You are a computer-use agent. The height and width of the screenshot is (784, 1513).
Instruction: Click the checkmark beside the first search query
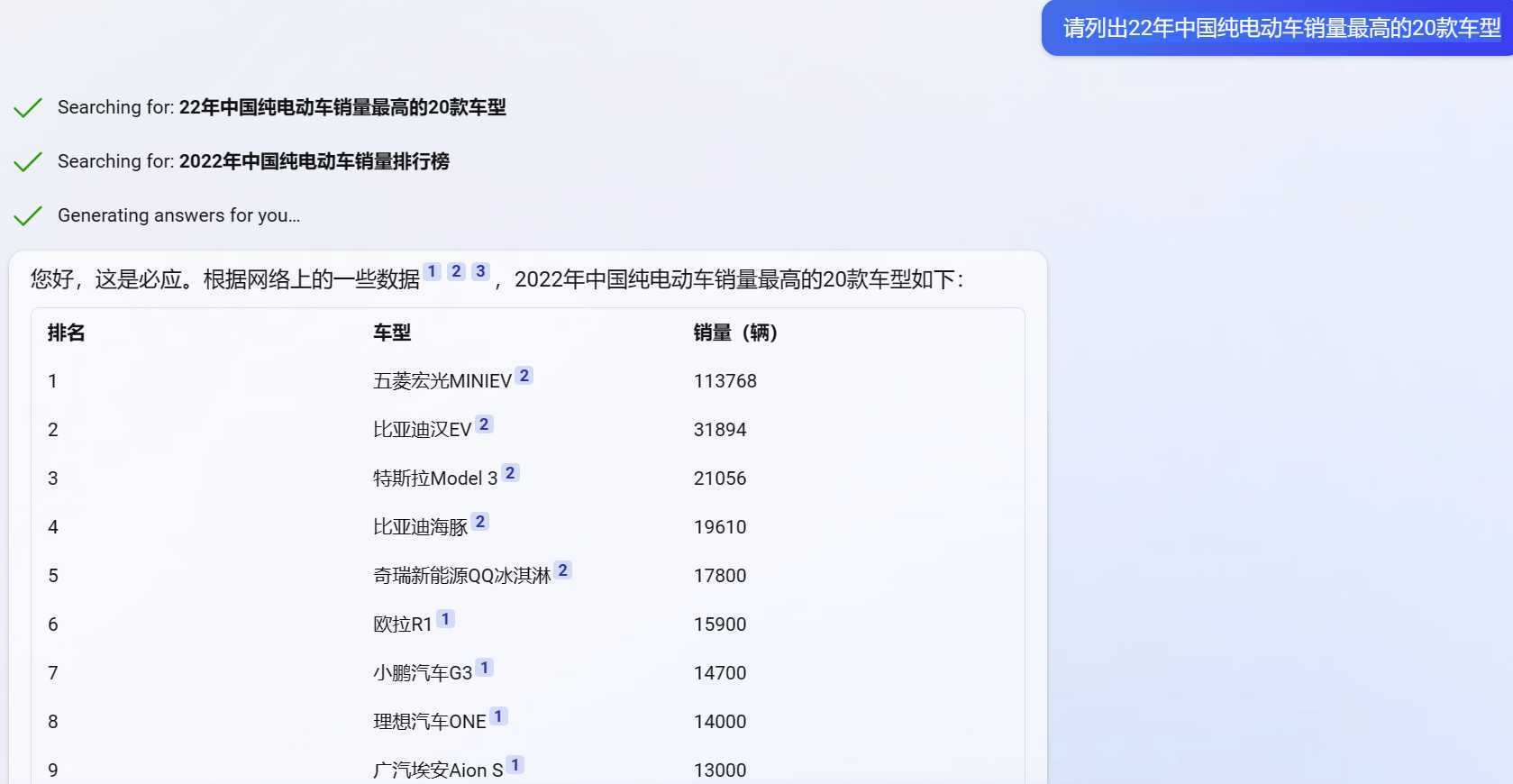click(x=28, y=108)
